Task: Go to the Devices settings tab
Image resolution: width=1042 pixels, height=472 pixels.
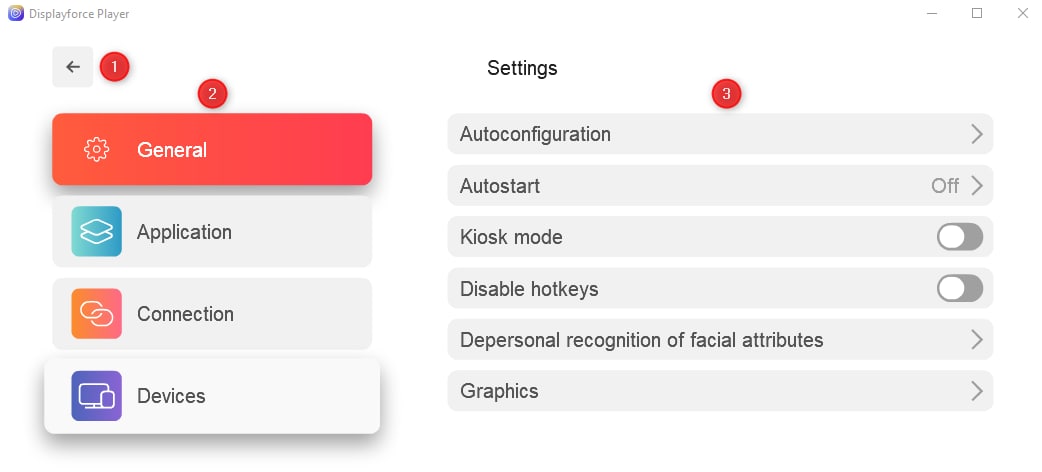Action: (x=212, y=396)
